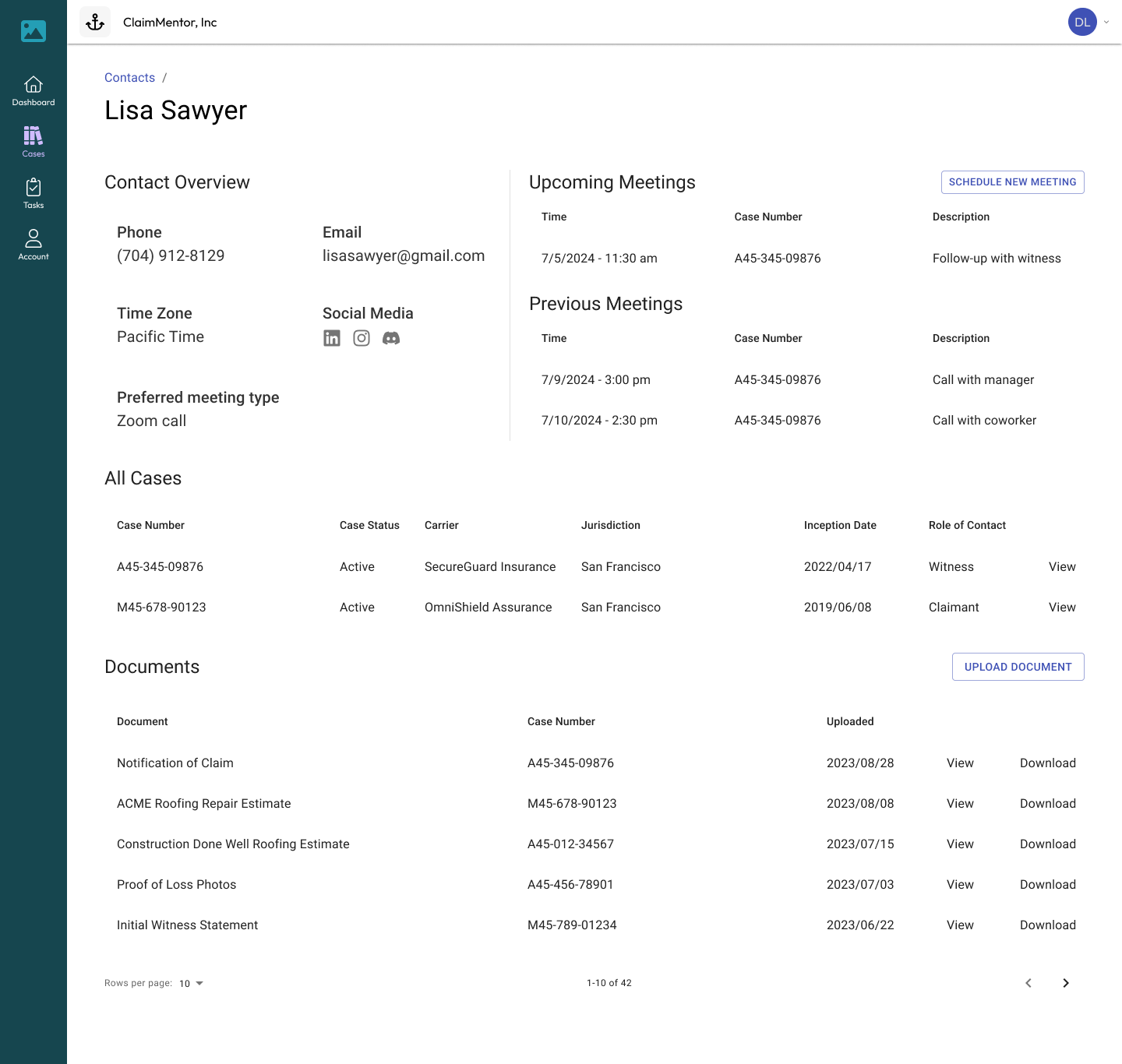Screen dimensions: 1122x1064
Task: Download the Notification of Claim document
Action: point(1047,763)
